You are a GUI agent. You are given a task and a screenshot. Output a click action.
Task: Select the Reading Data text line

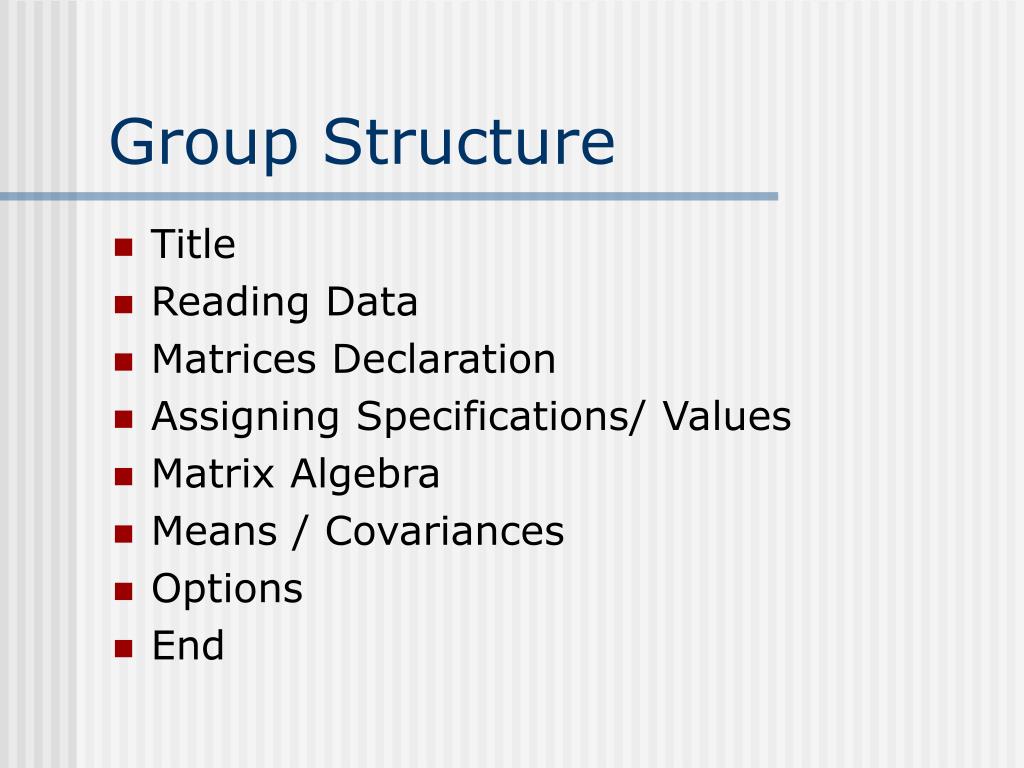click(284, 304)
